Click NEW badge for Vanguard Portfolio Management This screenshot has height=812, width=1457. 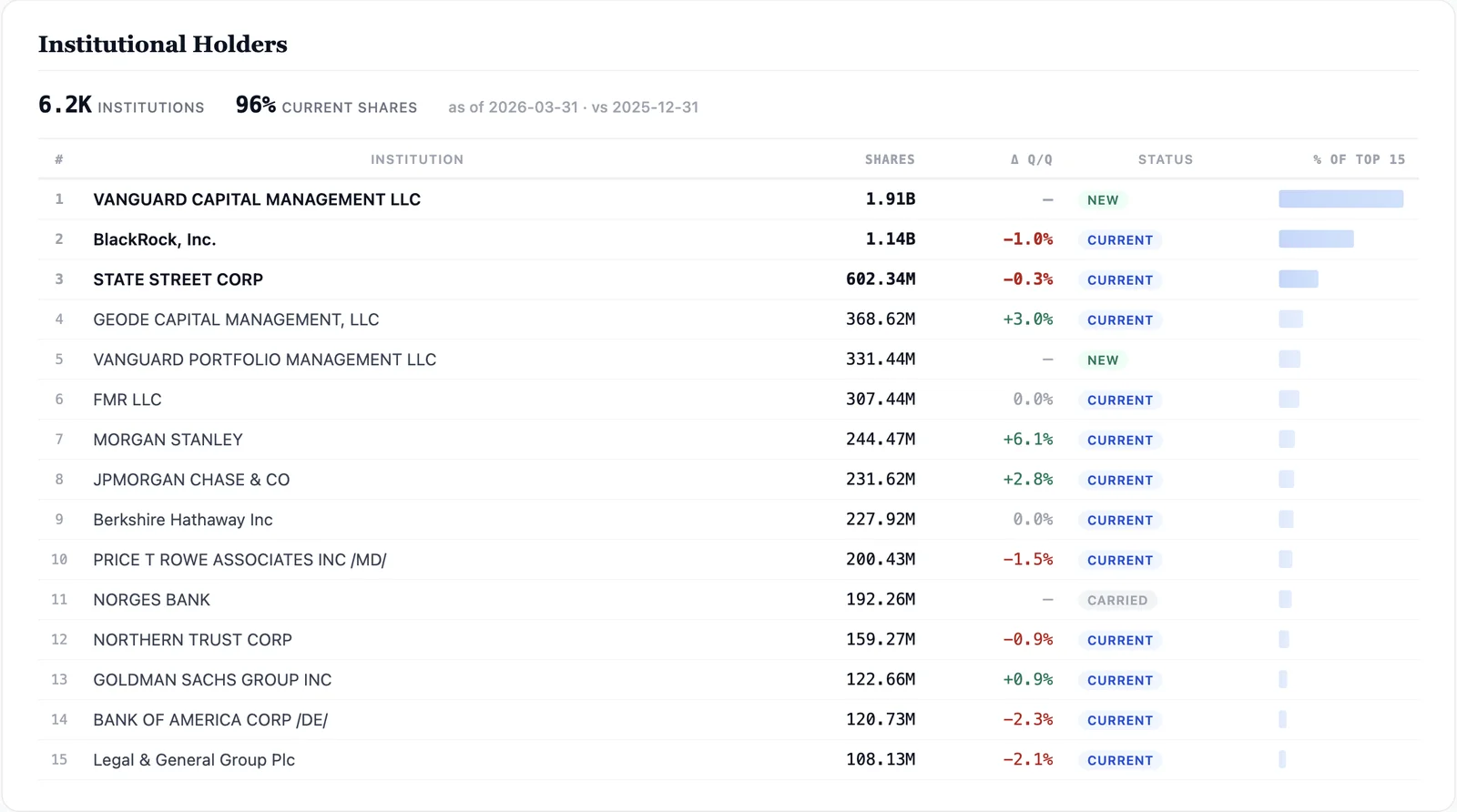click(x=1103, y=360)
